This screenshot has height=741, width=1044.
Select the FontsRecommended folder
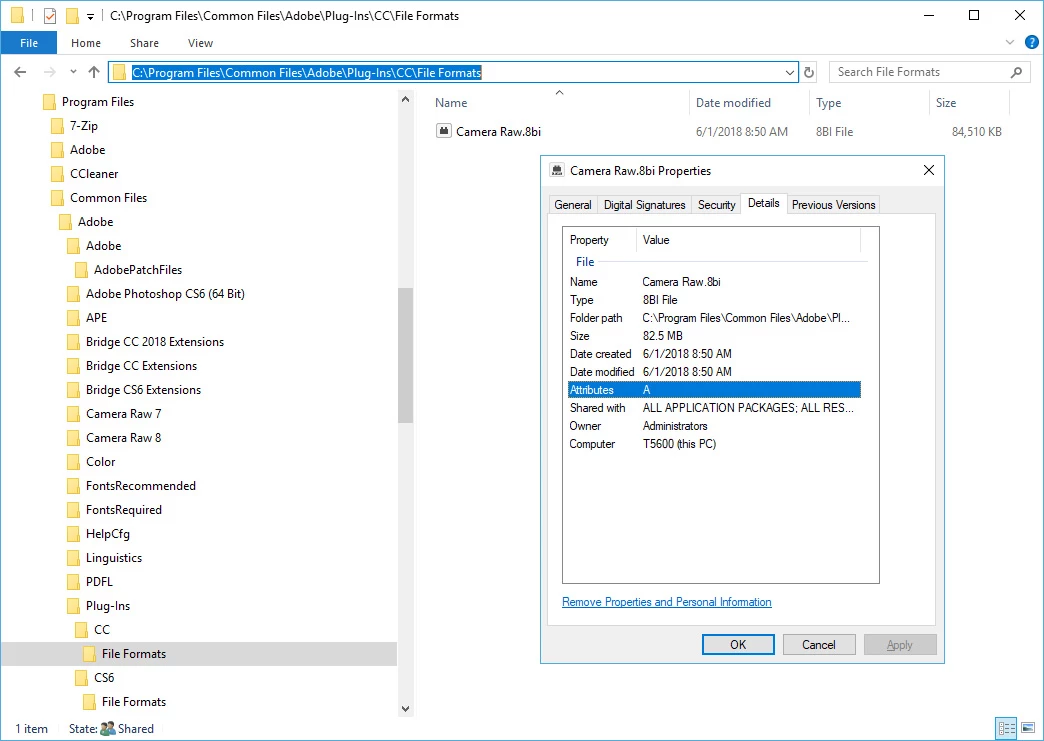[x=140, y=485]
